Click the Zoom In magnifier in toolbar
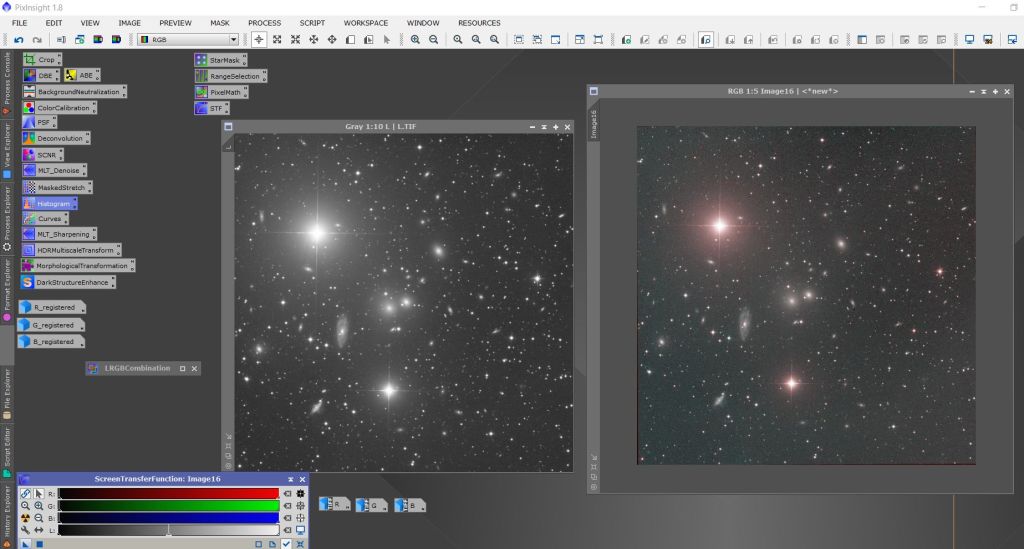1024x549 pixels. (x=415, y=40)
